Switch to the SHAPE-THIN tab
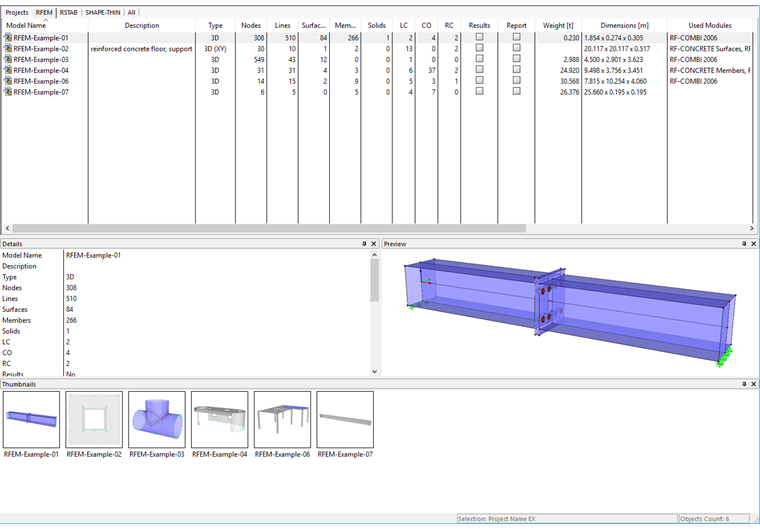The image size is (760, 529). (103, 13)
